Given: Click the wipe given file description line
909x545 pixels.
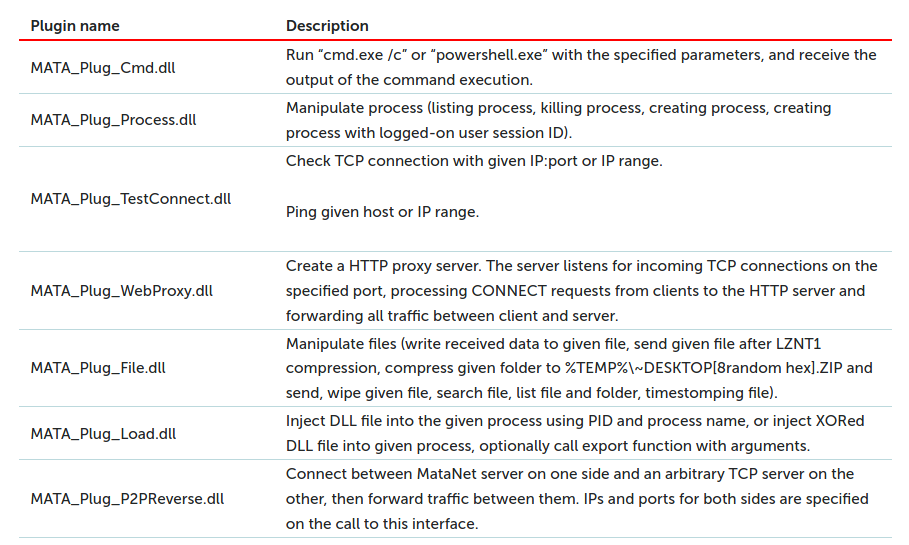Looking at the screenshot, I should [531, 393].
